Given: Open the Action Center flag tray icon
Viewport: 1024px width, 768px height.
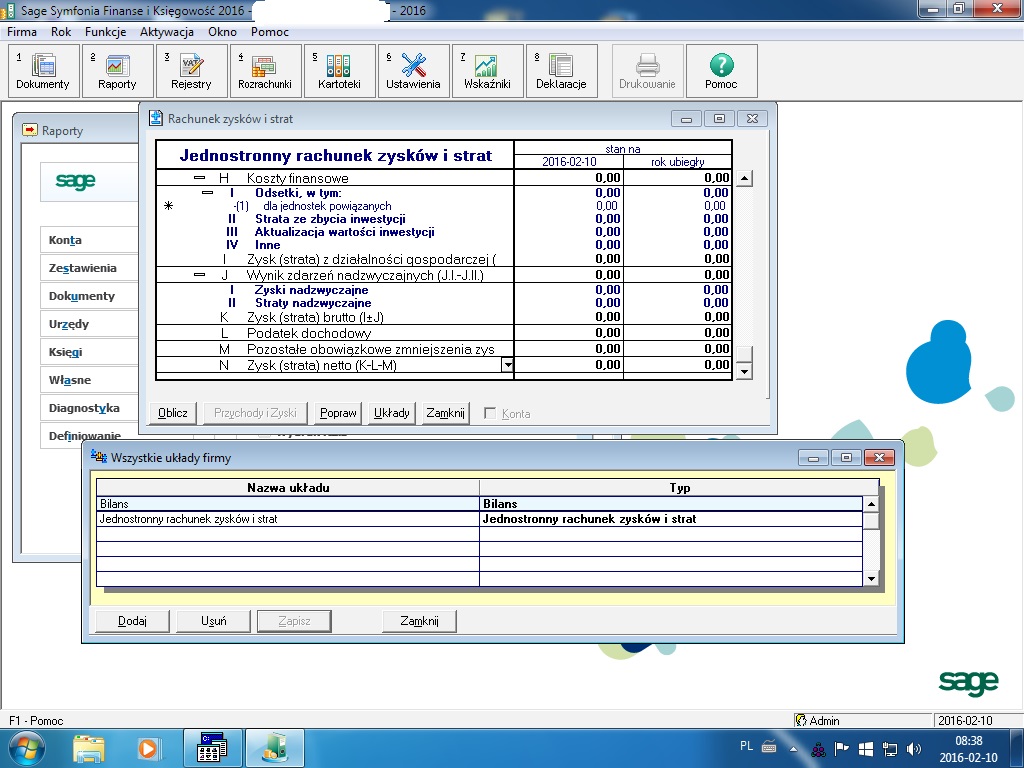Looking at the screenshot, I should (x=842, y=749).
